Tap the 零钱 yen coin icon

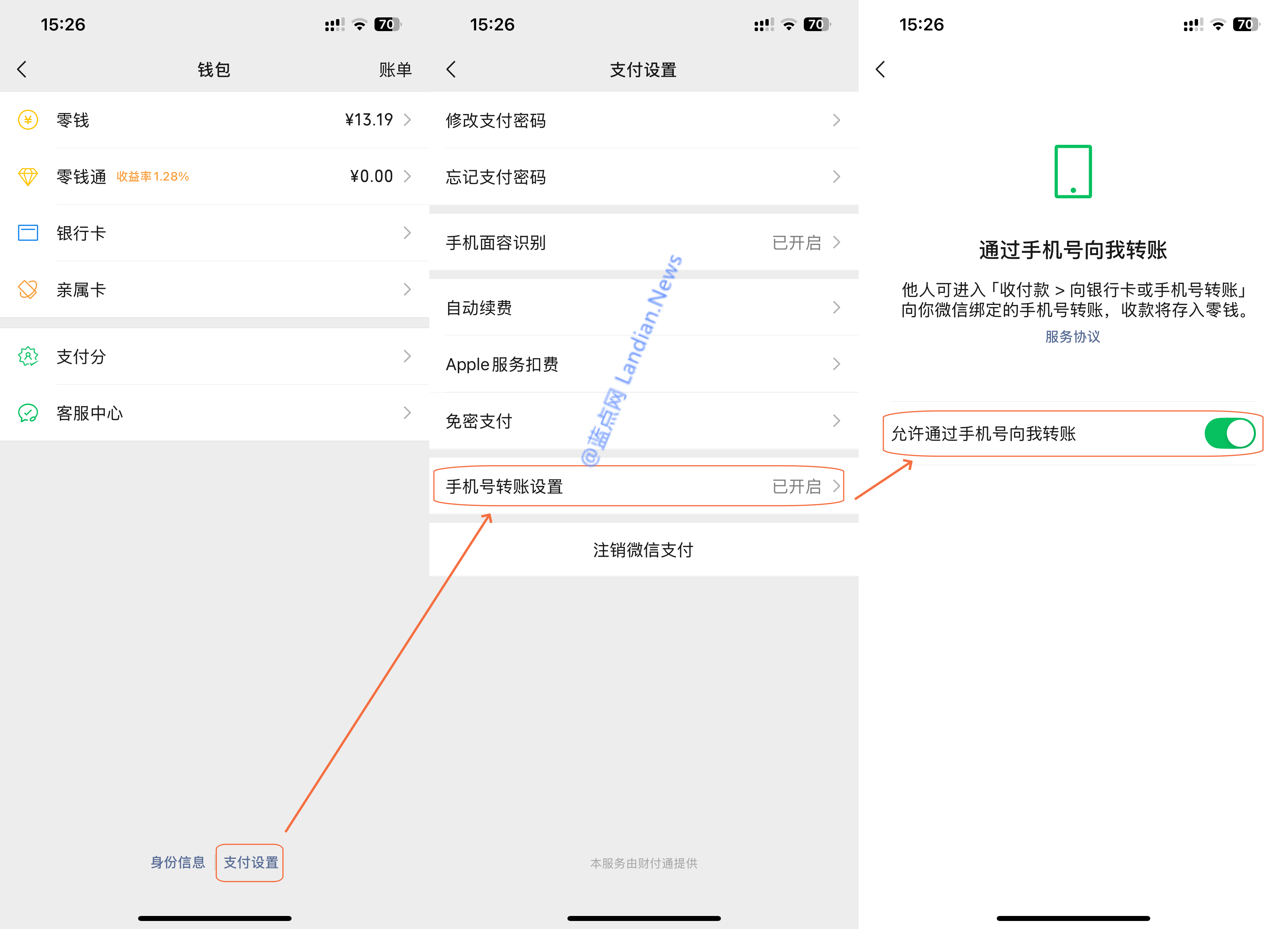point(28,120)
